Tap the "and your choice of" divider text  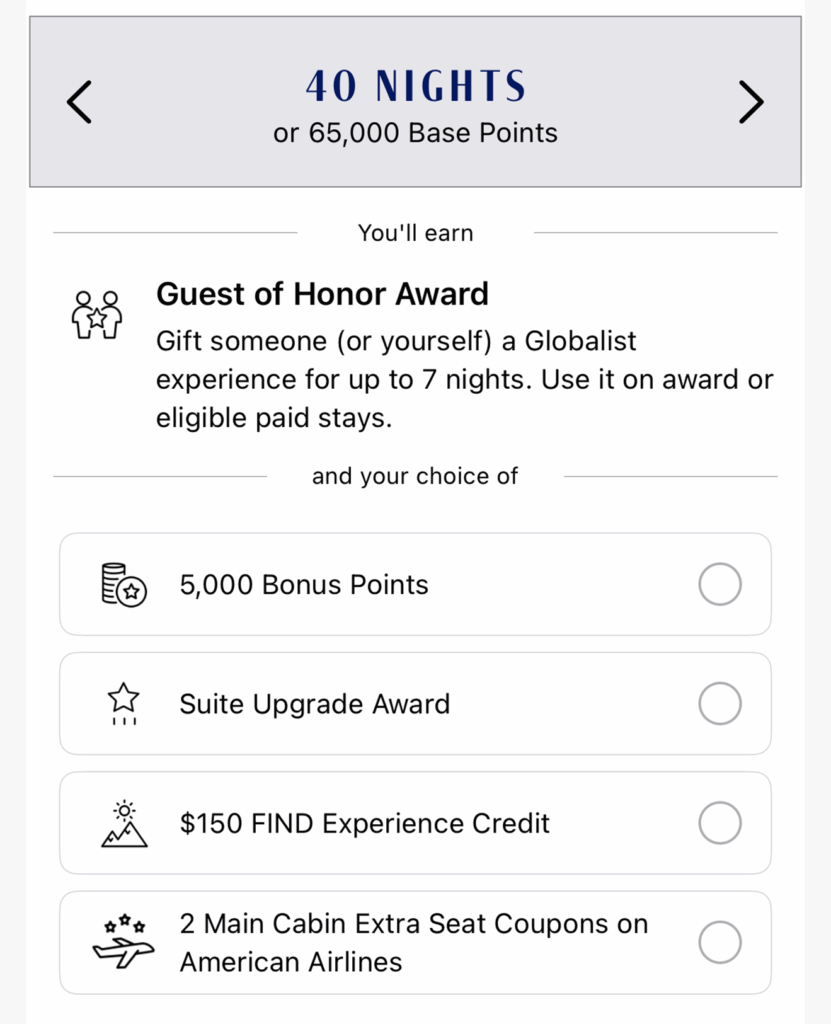click(415, 476)
